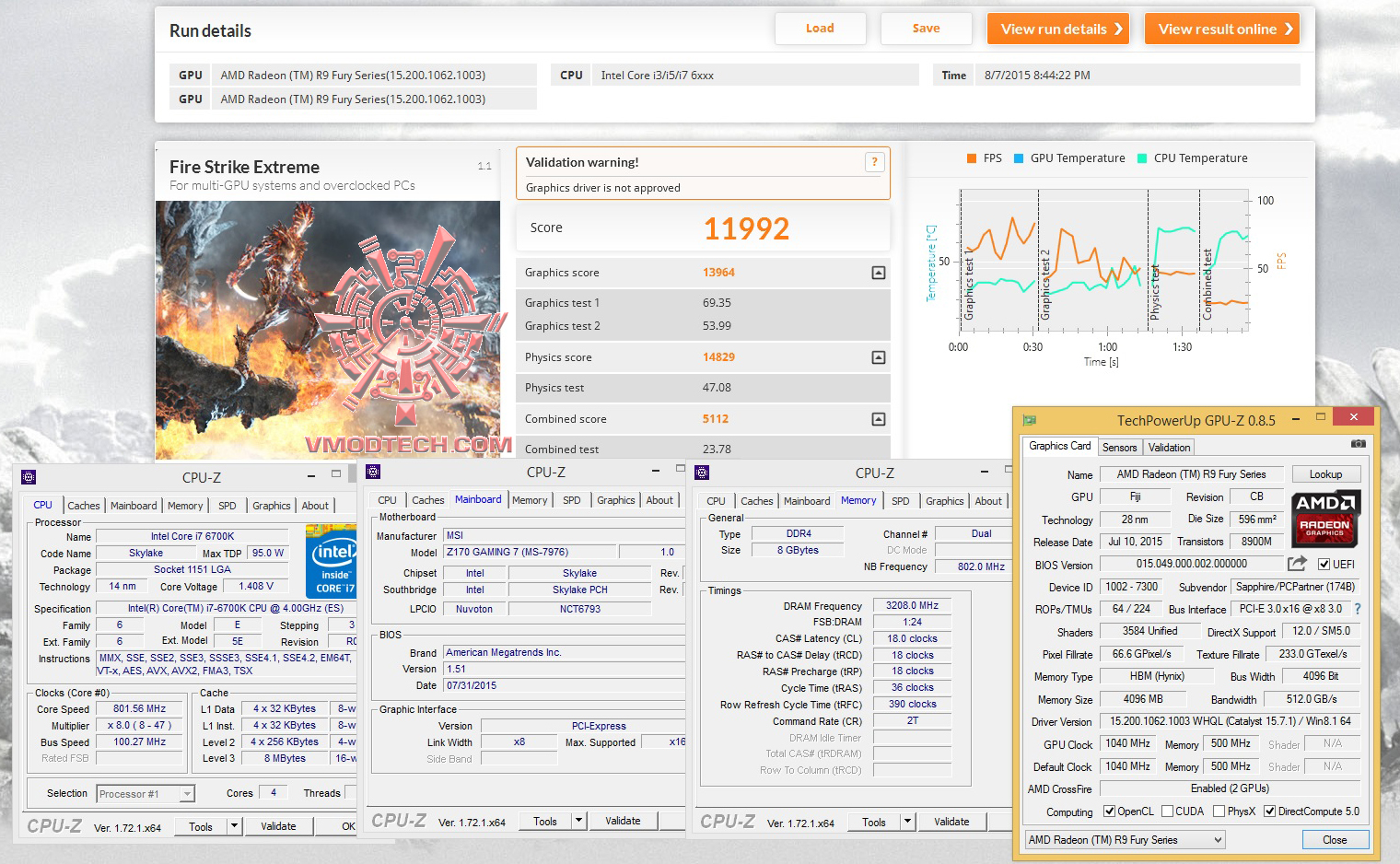
Task: Toggle the UEFI checkbox in GPU-Z
Action: click(x=1324, y=565)
